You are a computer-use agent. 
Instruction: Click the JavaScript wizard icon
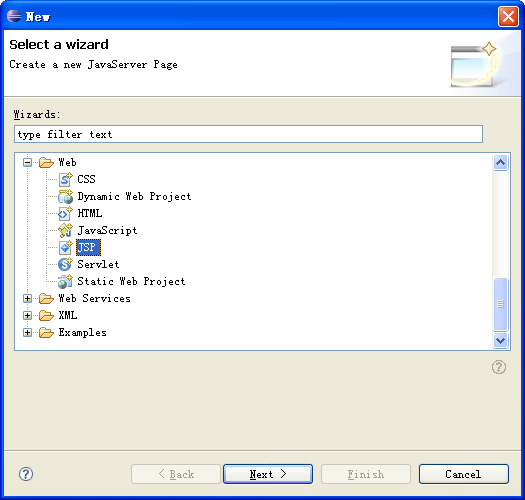tap(65, 230)
